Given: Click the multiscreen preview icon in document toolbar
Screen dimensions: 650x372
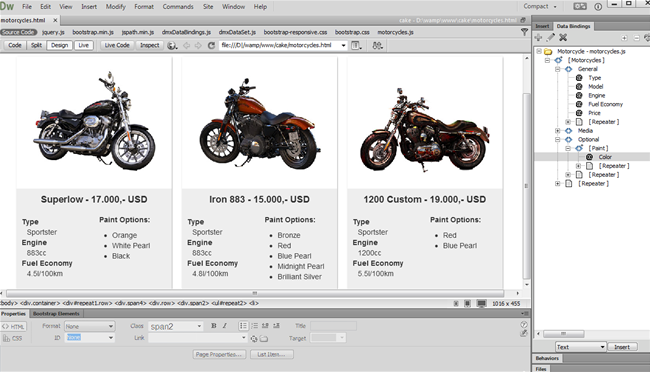Looking at the screenshot, I should pos(377,46).
